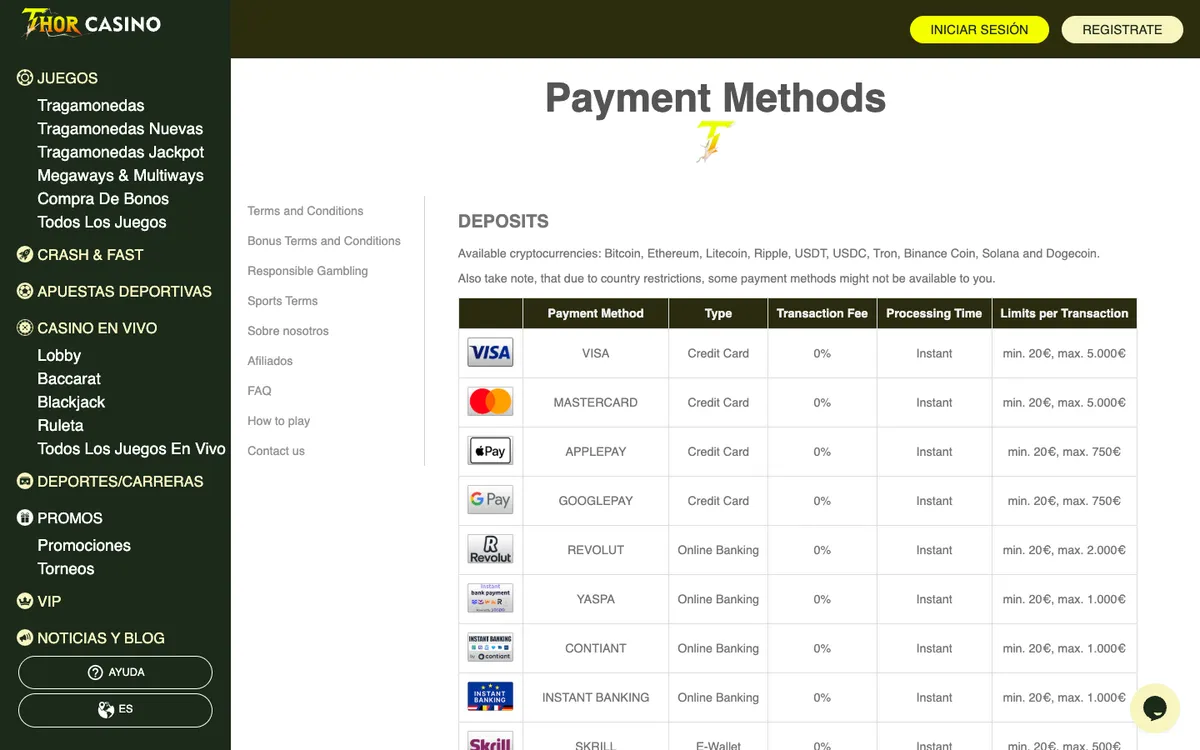
Task: Open JUEGOS menu section
Action: point(67,78)
